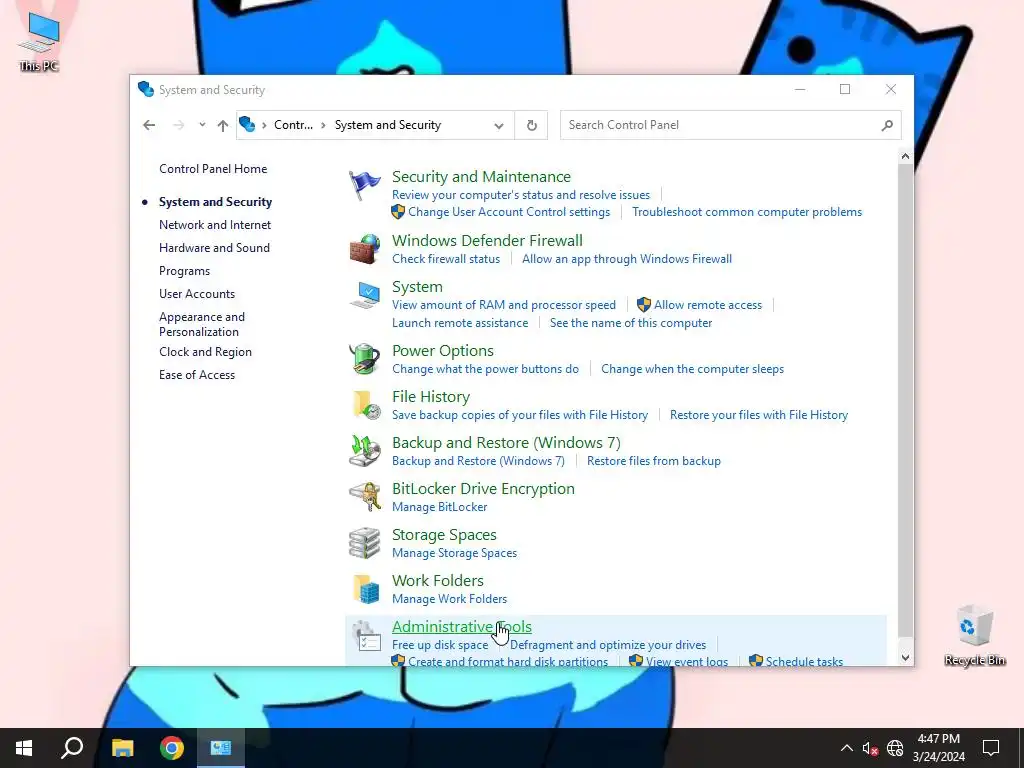Click the Control Panel taskbar button
Image resolution: width=1024 pixels, height=768 pixels.
221,748
